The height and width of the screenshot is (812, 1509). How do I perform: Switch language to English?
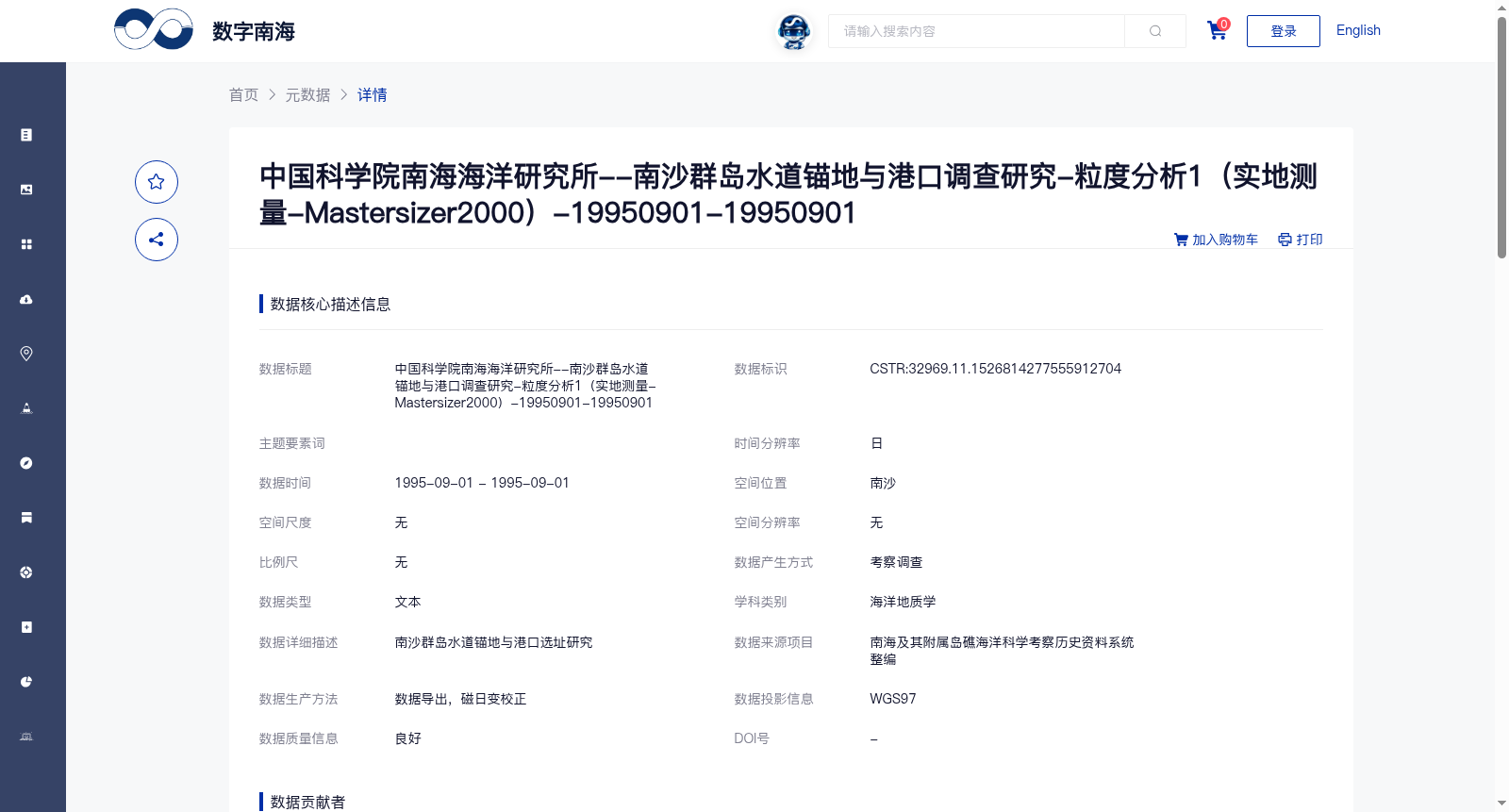pos(1358,30)
